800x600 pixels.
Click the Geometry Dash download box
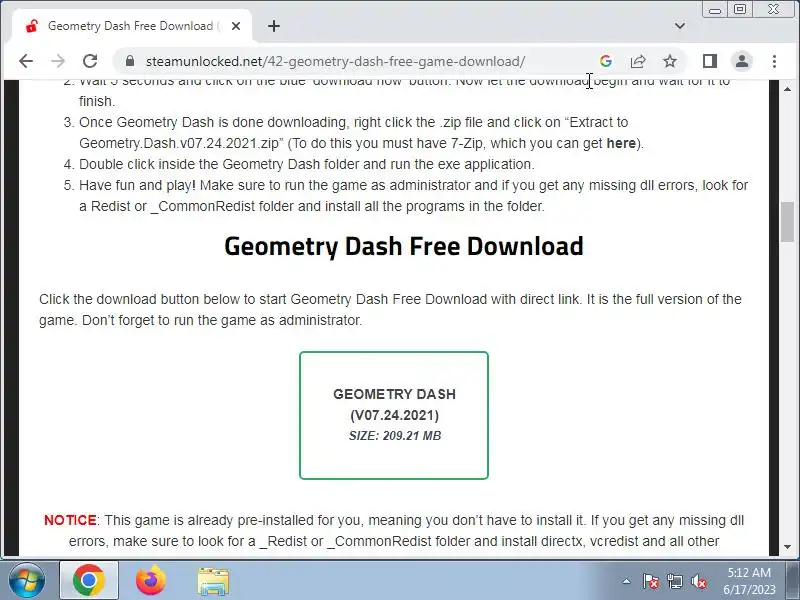(x=394, y=415)
